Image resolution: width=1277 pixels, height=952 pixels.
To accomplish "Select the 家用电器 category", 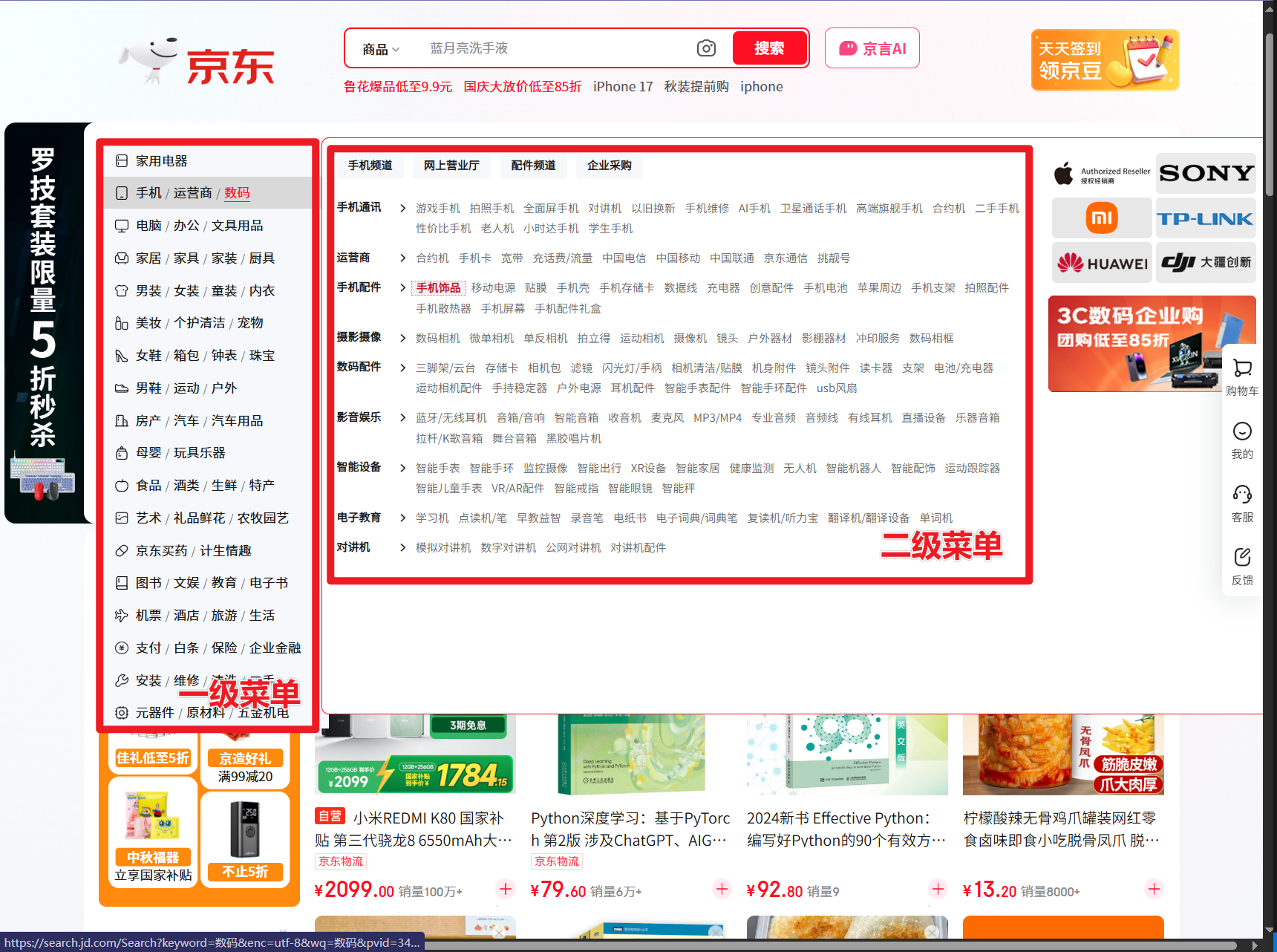I will [x=161, y=161].
